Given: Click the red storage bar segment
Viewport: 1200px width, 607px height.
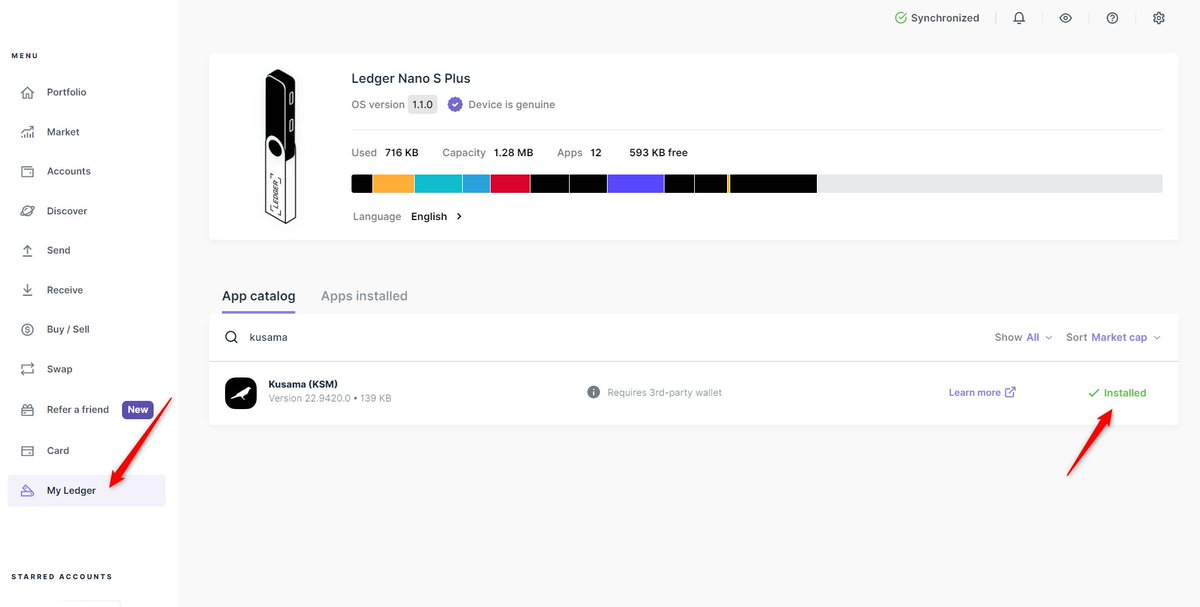Looking at the screenshot, I should pos(510,184).
